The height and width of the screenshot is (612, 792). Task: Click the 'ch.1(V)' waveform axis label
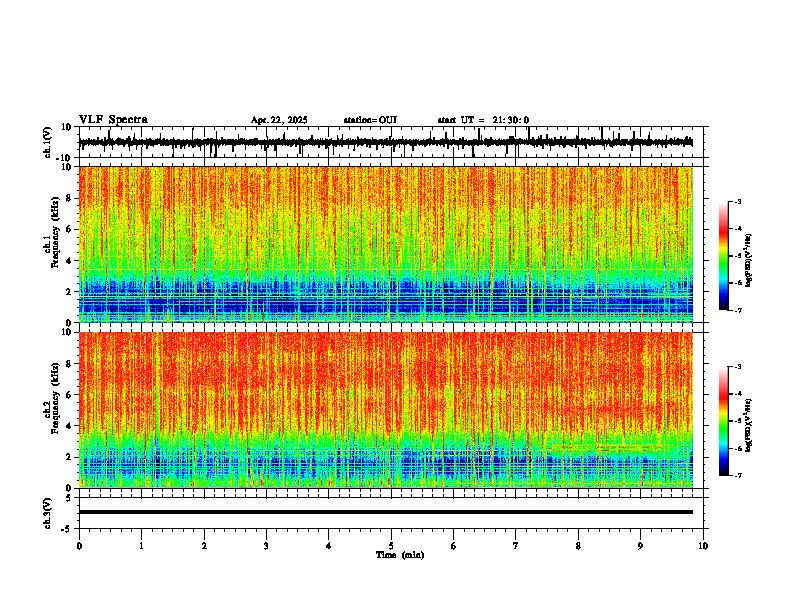pos(48,142)
